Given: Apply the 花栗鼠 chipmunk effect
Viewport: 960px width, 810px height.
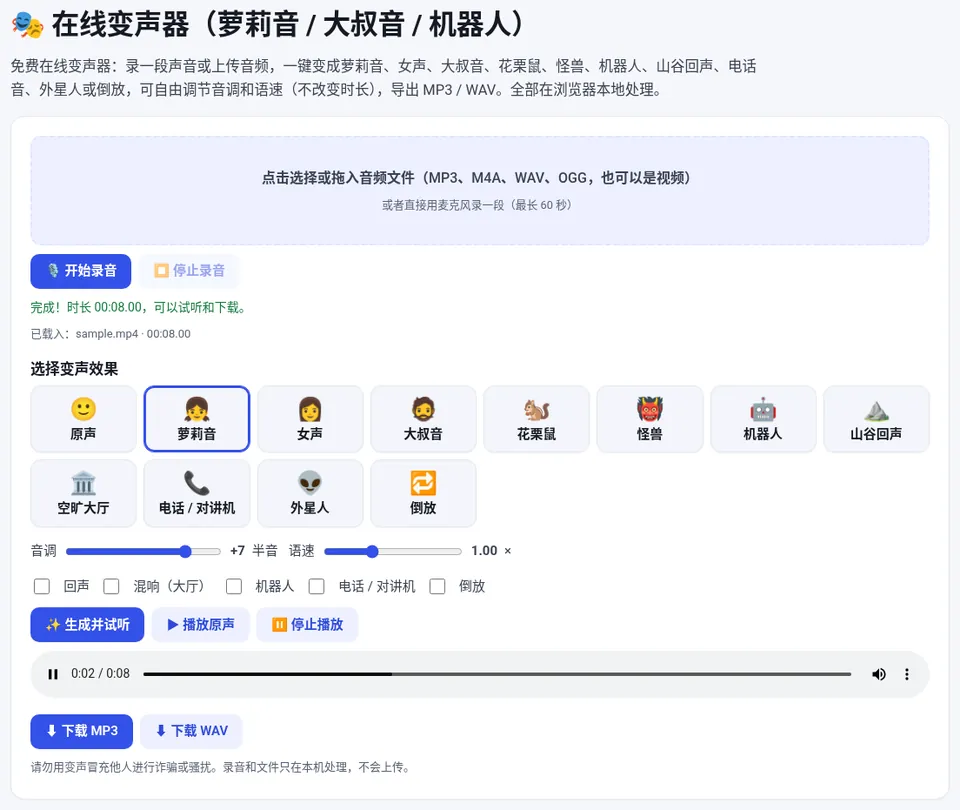Looking at the screenshot, I should point(536,419).
